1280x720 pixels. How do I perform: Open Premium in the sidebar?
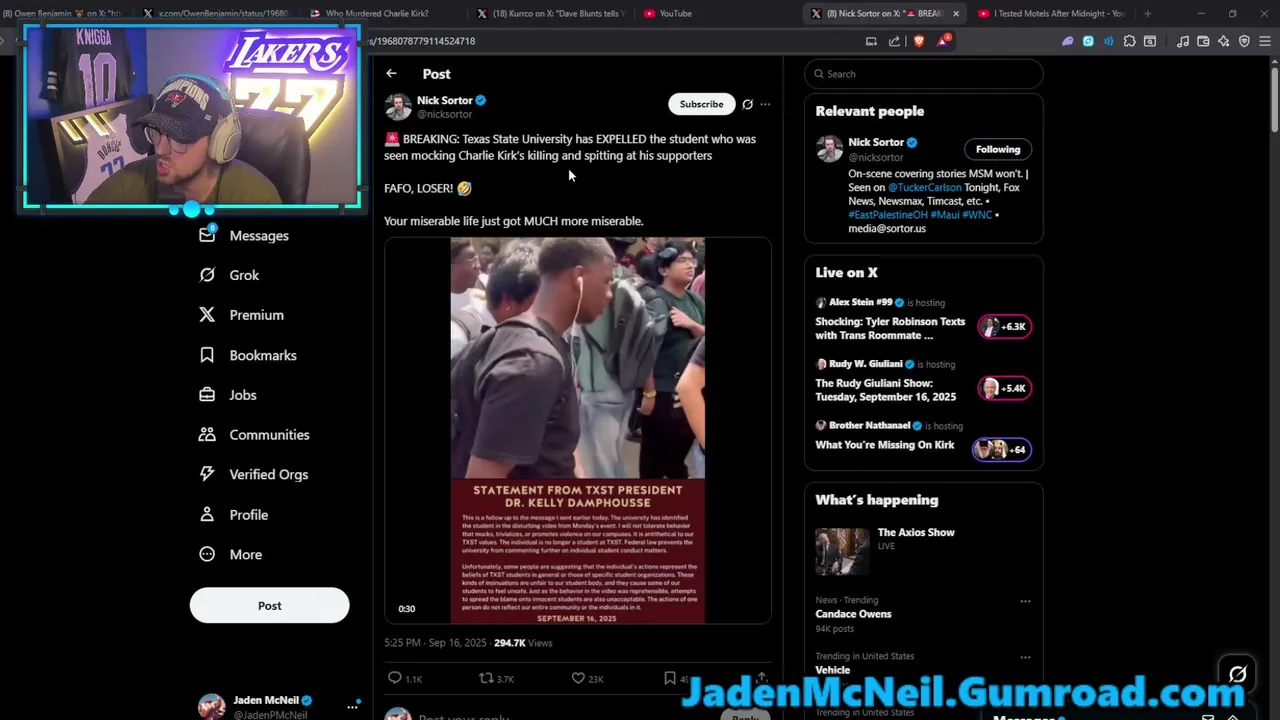click(241, 315)
